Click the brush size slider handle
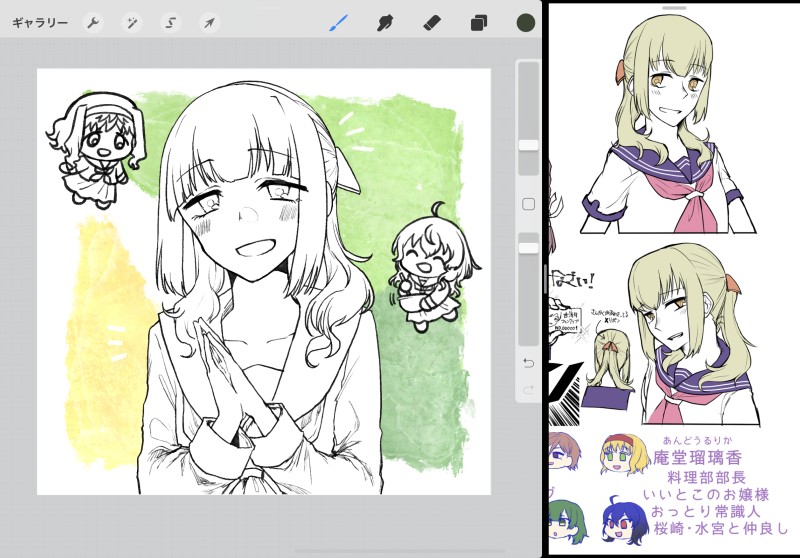Screen dimensions: 800x558 529,145
